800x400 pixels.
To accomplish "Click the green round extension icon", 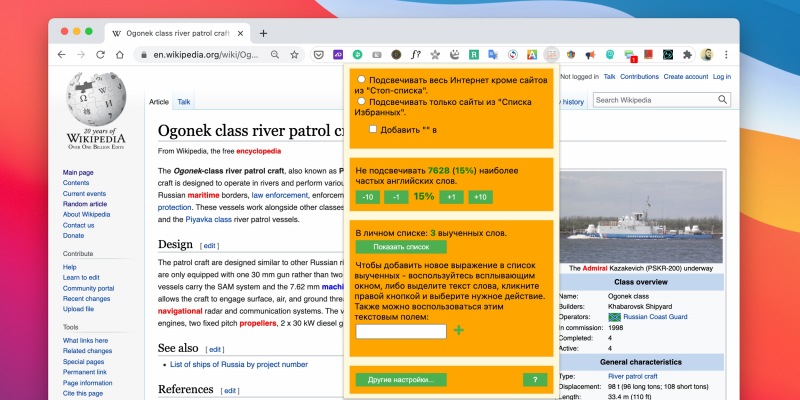I will [x=357, y=55].
